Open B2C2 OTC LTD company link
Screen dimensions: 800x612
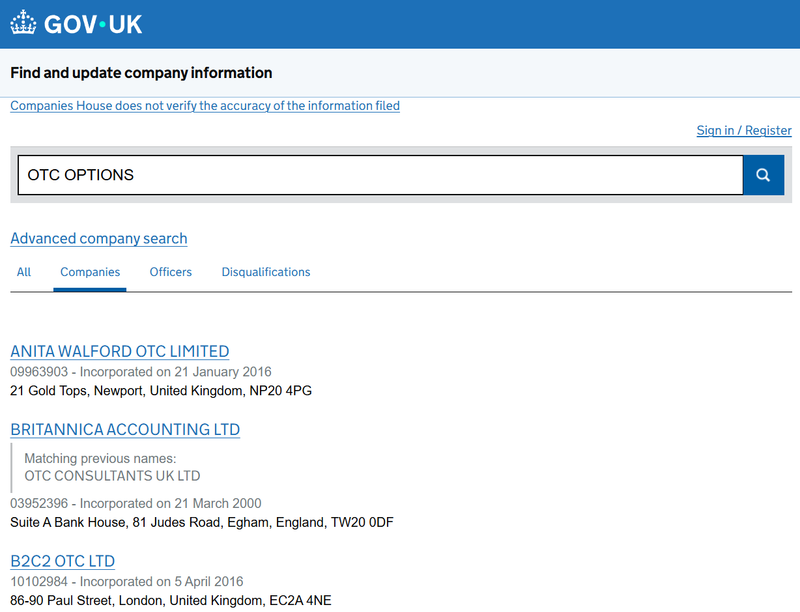coord(62,561)
